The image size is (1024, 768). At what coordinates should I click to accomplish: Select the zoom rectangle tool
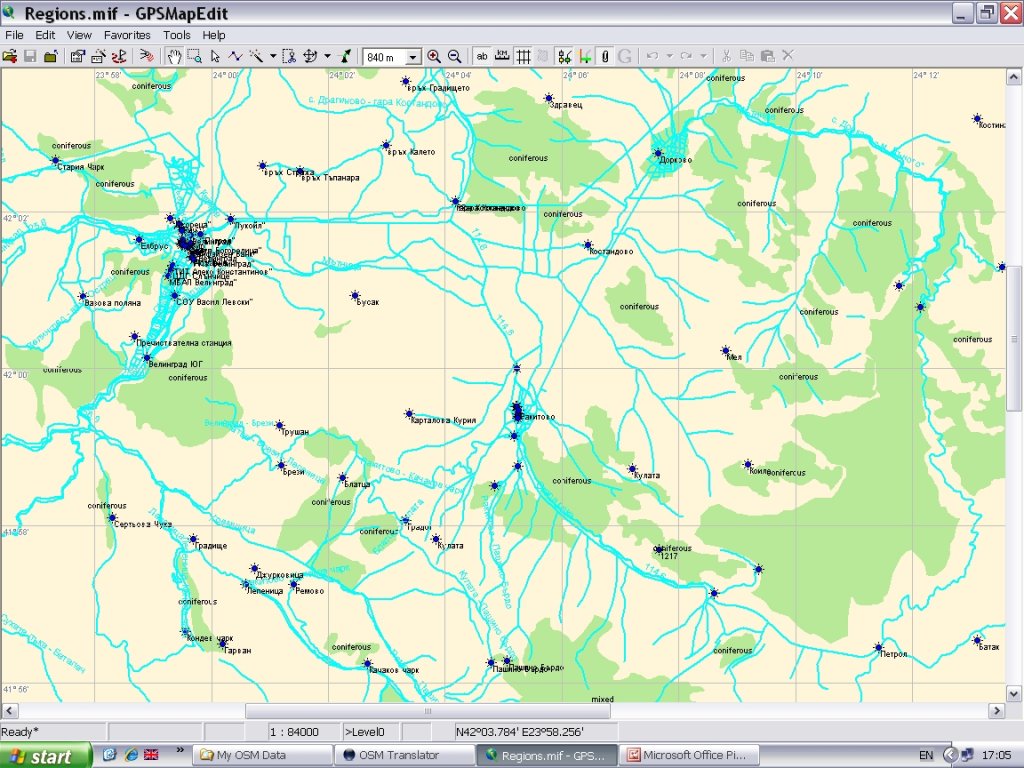coord(193,56)
